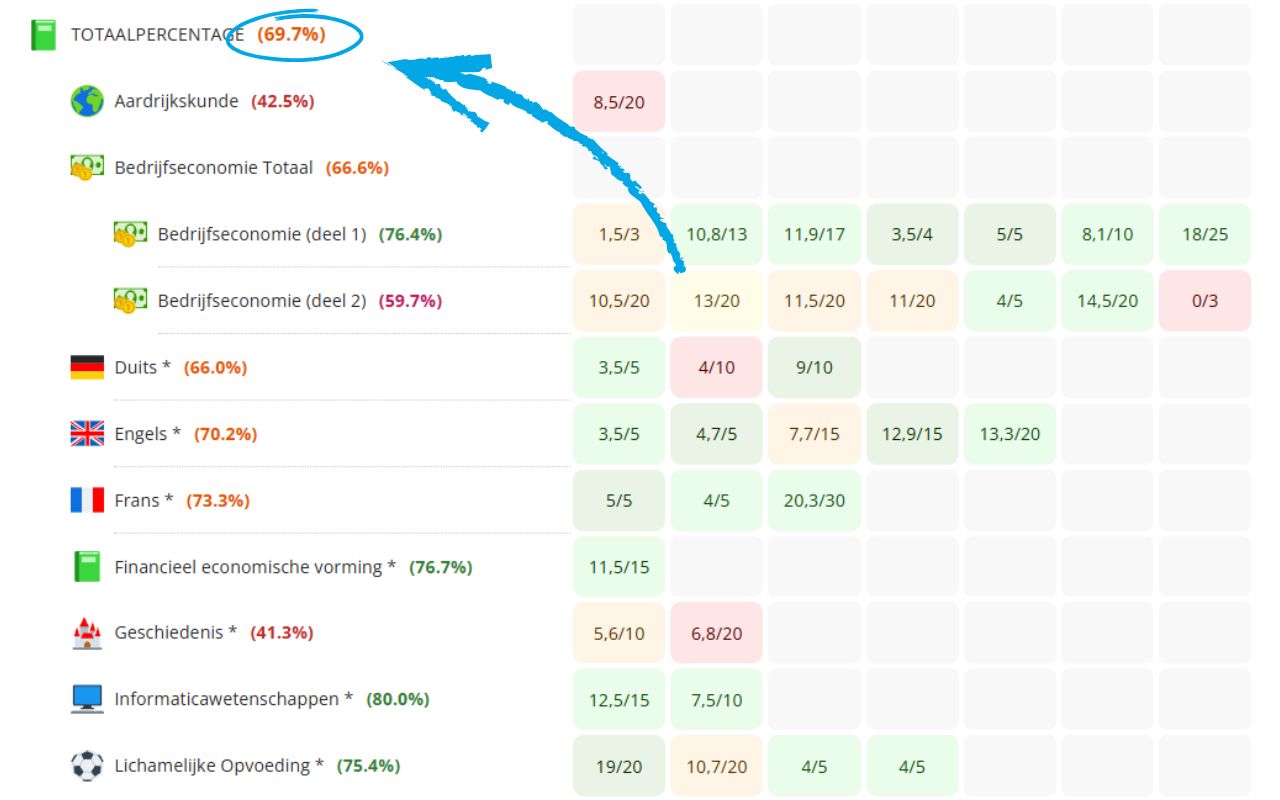Click the French flag icon for Frans
The image size is (1280, 800).
[87, 500]
